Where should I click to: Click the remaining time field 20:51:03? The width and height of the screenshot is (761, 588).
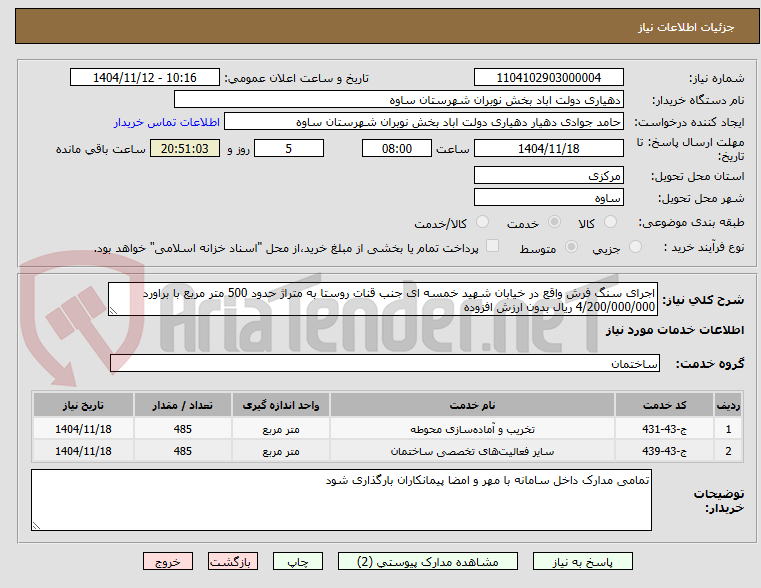pyautogui.click(x=185, y=148)
